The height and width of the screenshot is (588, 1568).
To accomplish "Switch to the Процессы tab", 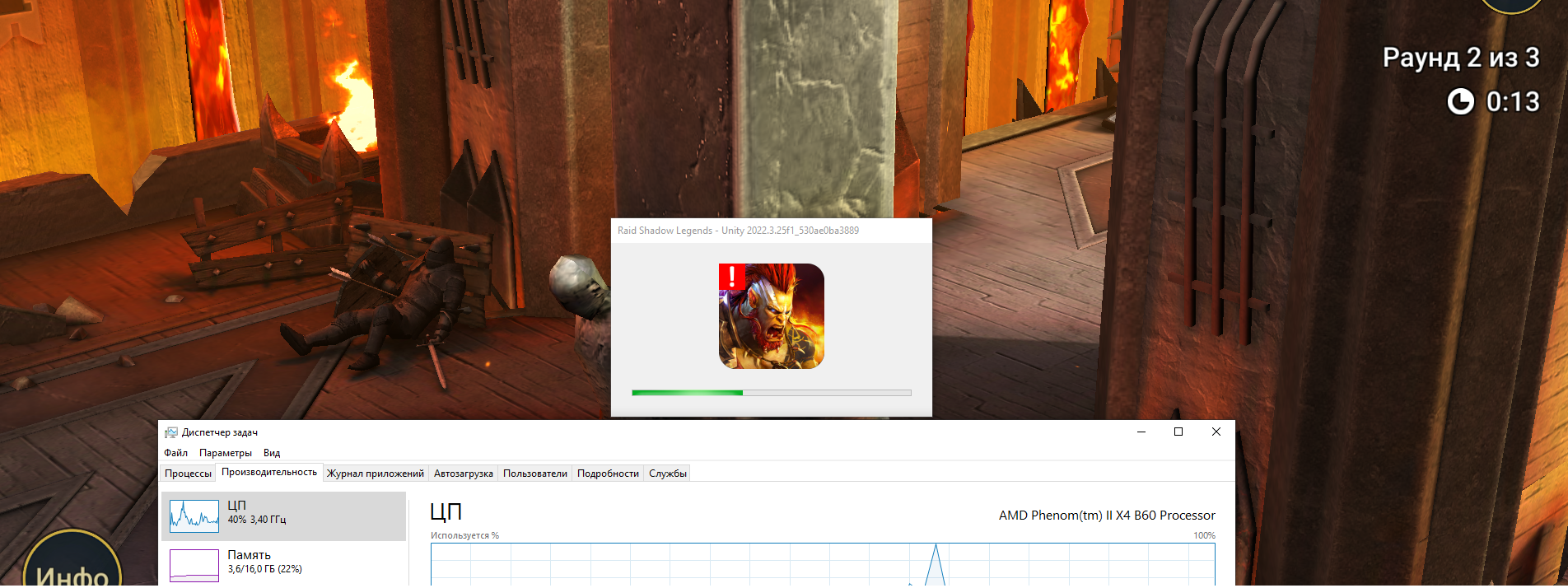I will pos(188,474).
